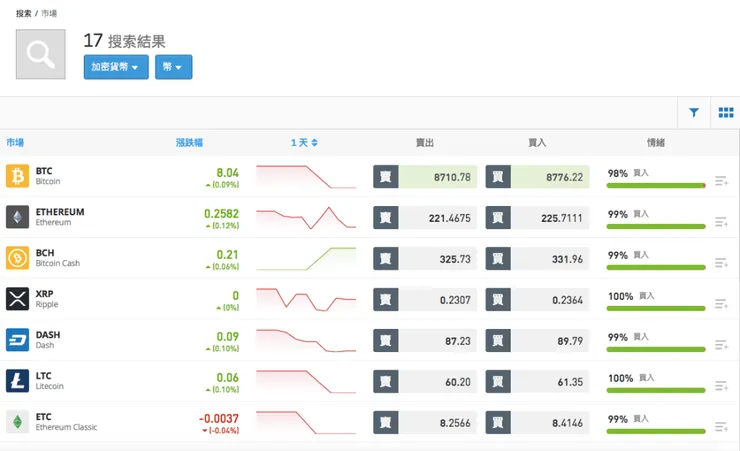
Task: Click the Bitcoin Cash BCH logo
Action: point(17,258)
